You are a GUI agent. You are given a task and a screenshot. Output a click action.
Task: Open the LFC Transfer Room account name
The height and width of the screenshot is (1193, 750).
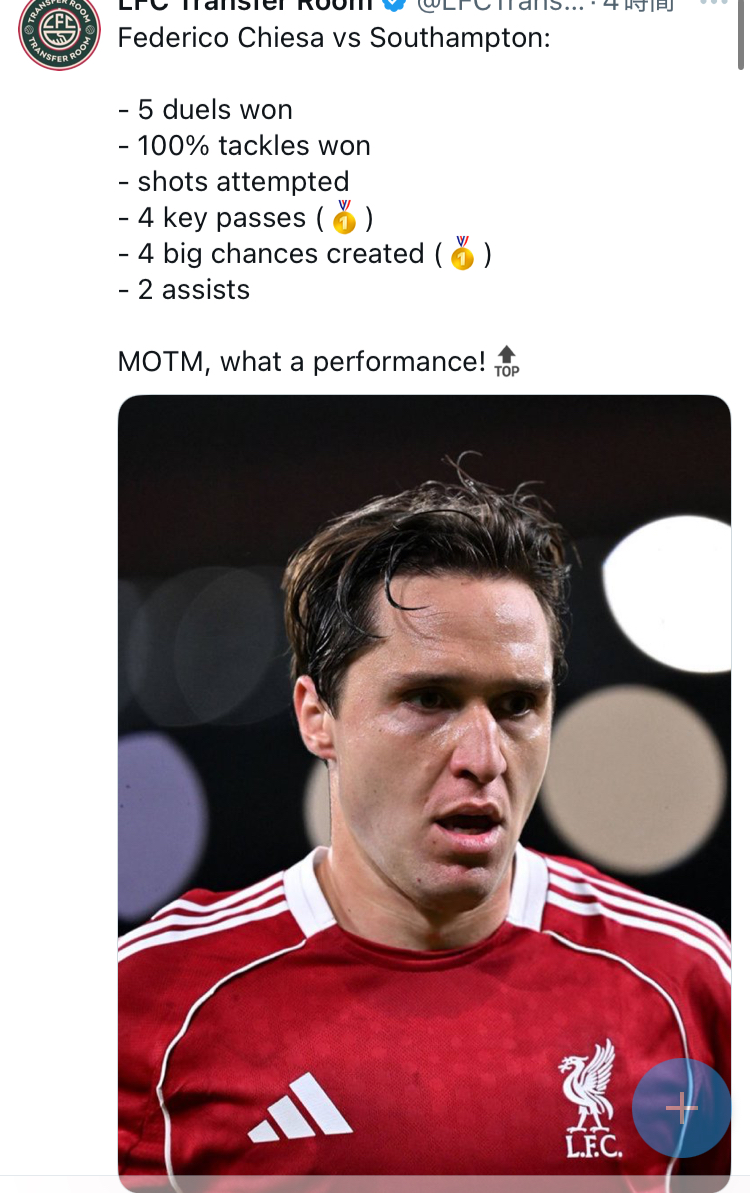pos(245,5)
